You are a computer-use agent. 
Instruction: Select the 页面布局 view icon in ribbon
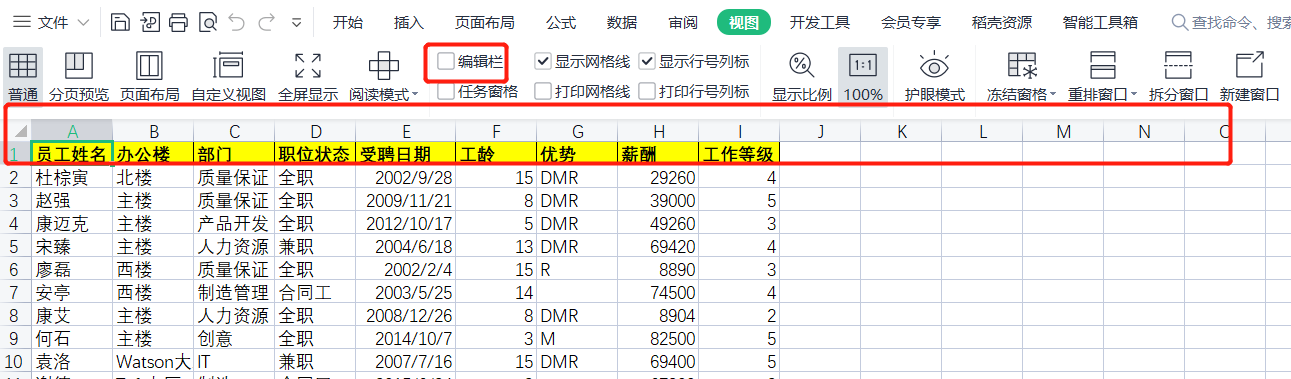tap(149, 76)
